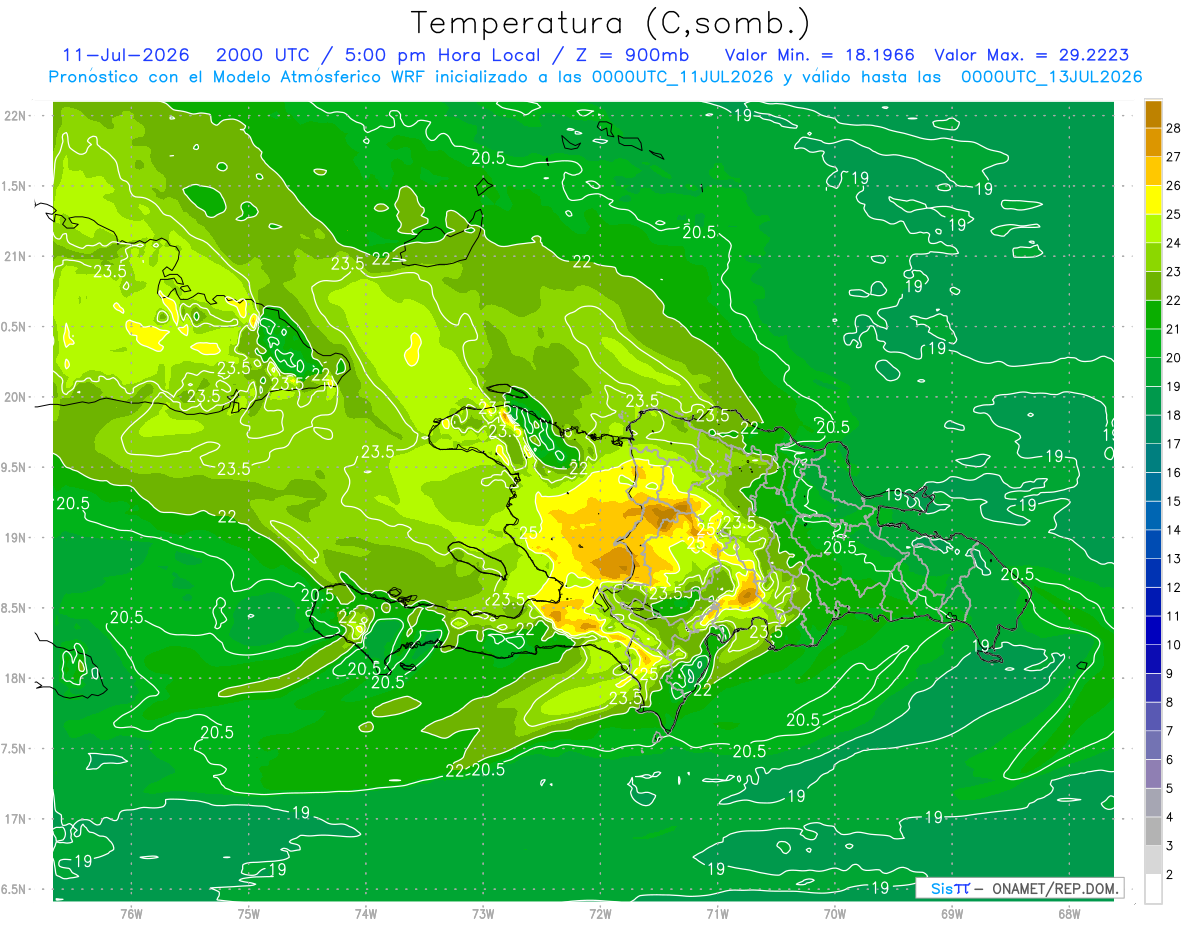Image resolution: width=1200 pixels, height=927 pixels.
Task: Click legend value 21
Action: [x=1174, y=329]
